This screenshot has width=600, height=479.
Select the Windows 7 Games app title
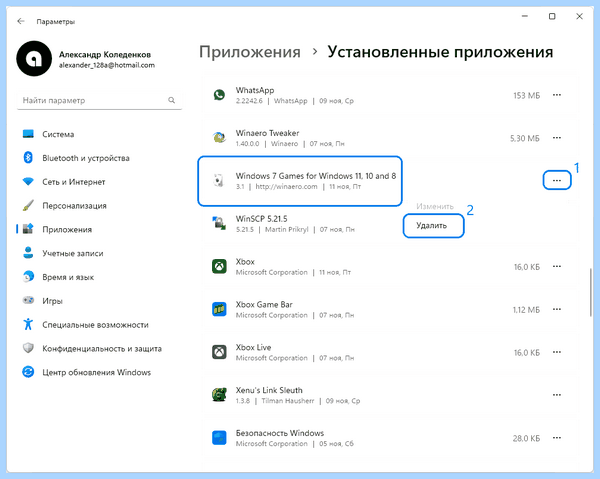316,176
